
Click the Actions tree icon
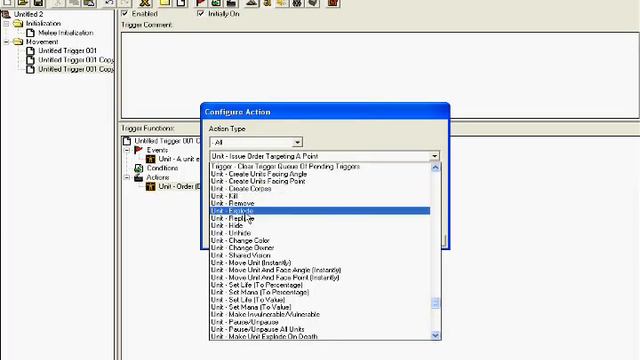(138, 178)
